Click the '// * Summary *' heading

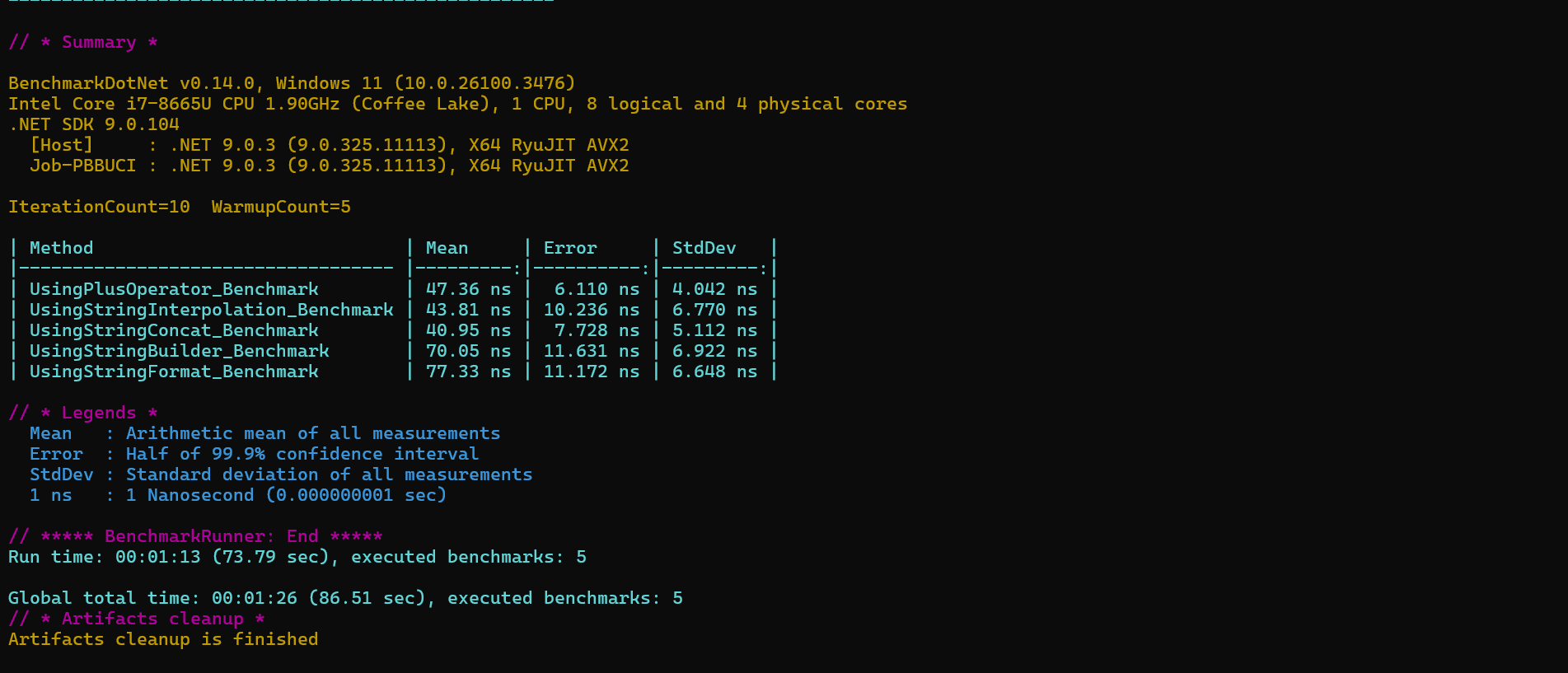click(83, 42)
